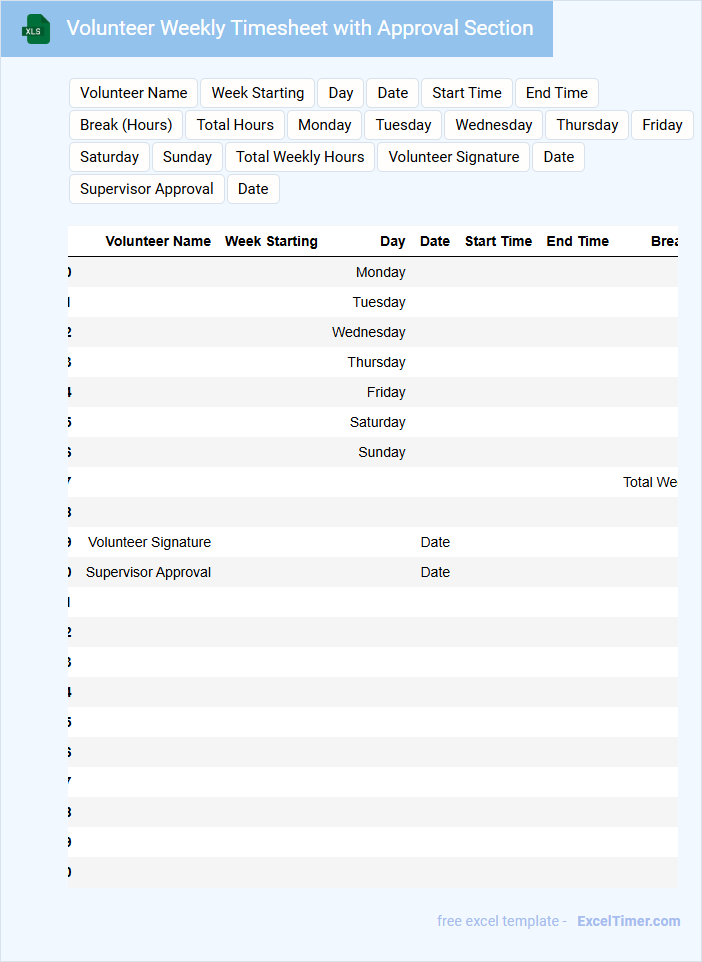Viewport: 702px width, 962px height.
Task: Select the Saturday cell in the table
Action: (377, 422)
